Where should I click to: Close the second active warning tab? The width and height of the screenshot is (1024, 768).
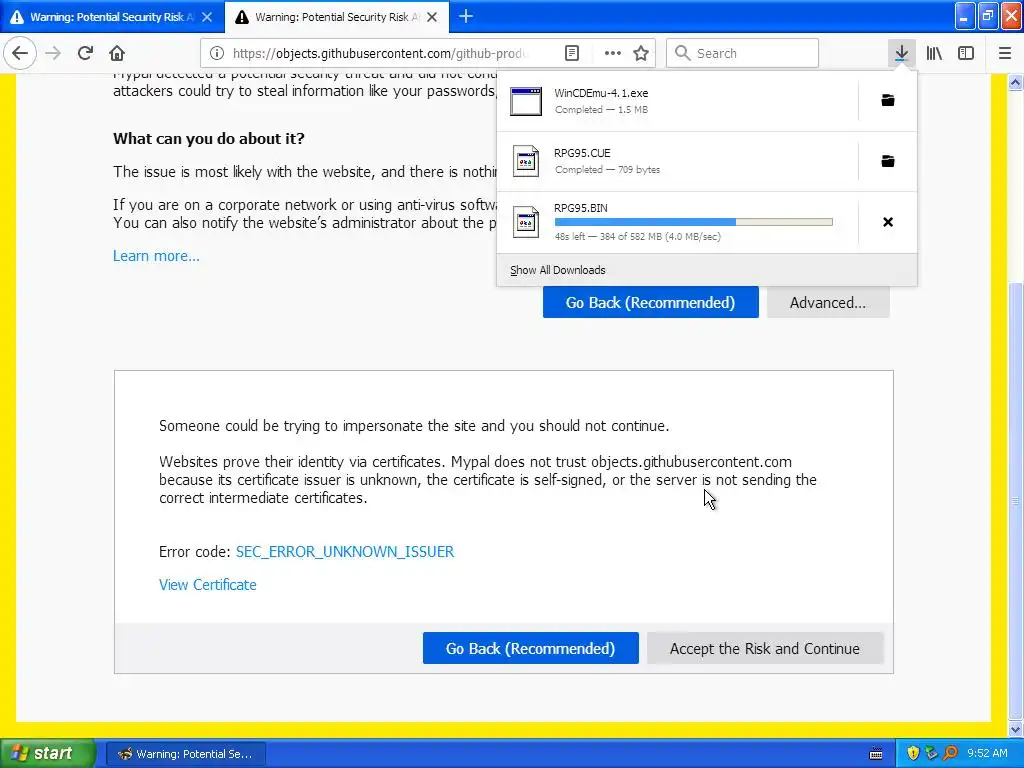tap(432, 17)
